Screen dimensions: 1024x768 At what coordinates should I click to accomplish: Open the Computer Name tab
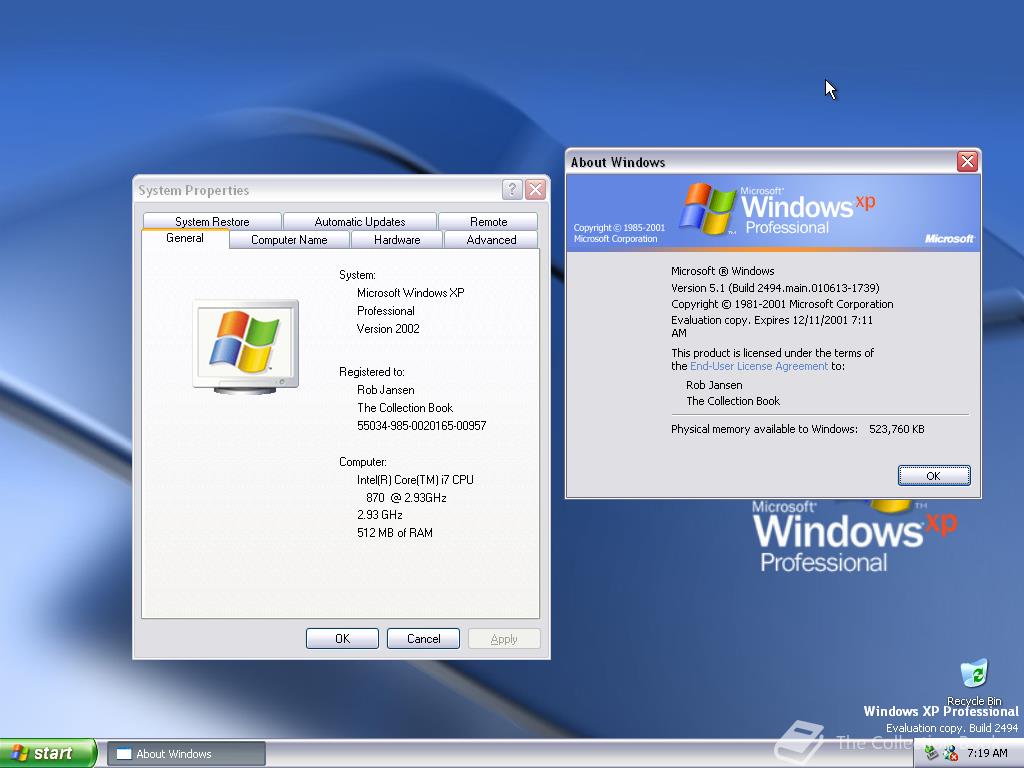click(289, 240)
